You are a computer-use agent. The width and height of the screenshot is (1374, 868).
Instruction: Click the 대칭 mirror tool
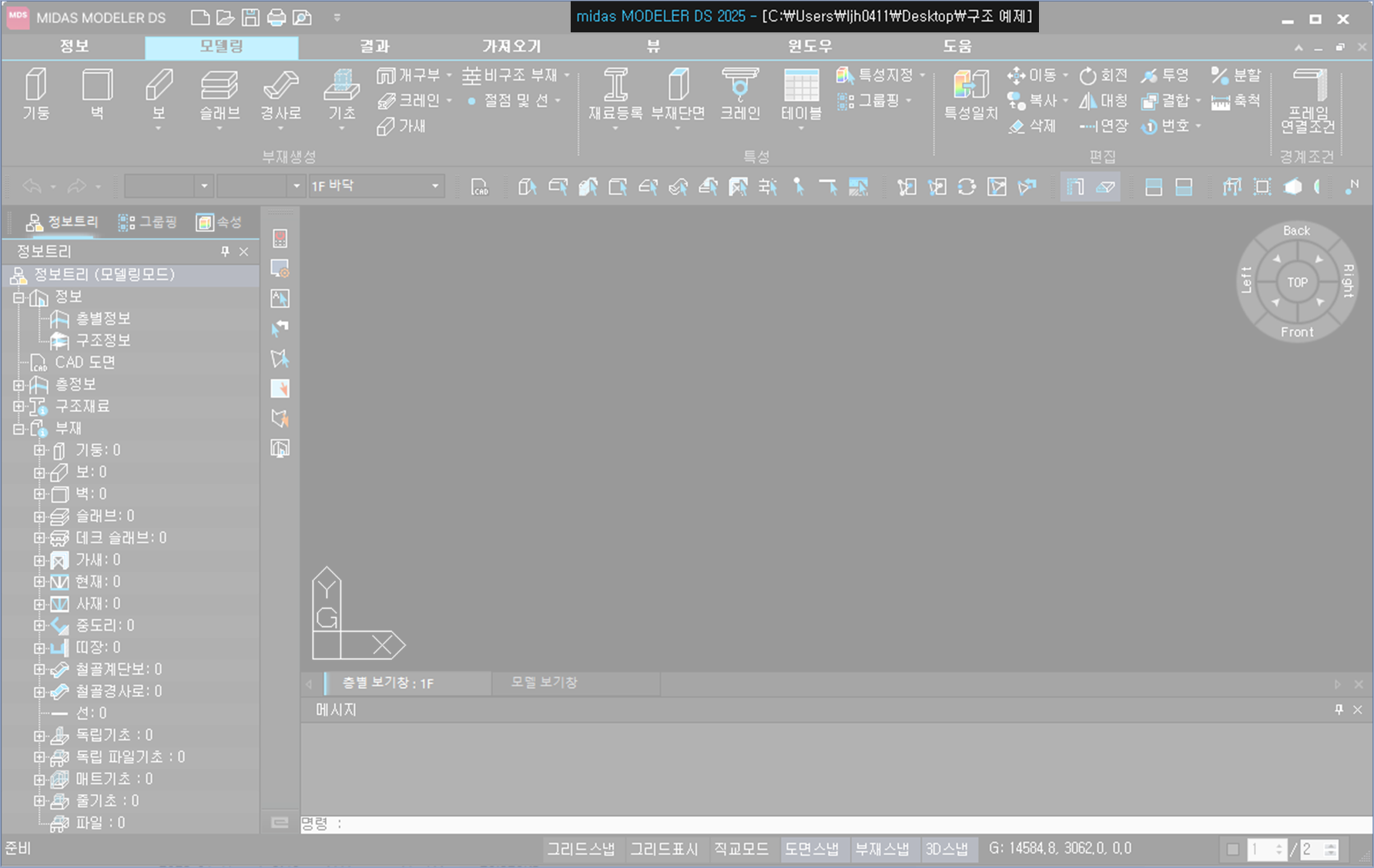tap(1104, 101)
